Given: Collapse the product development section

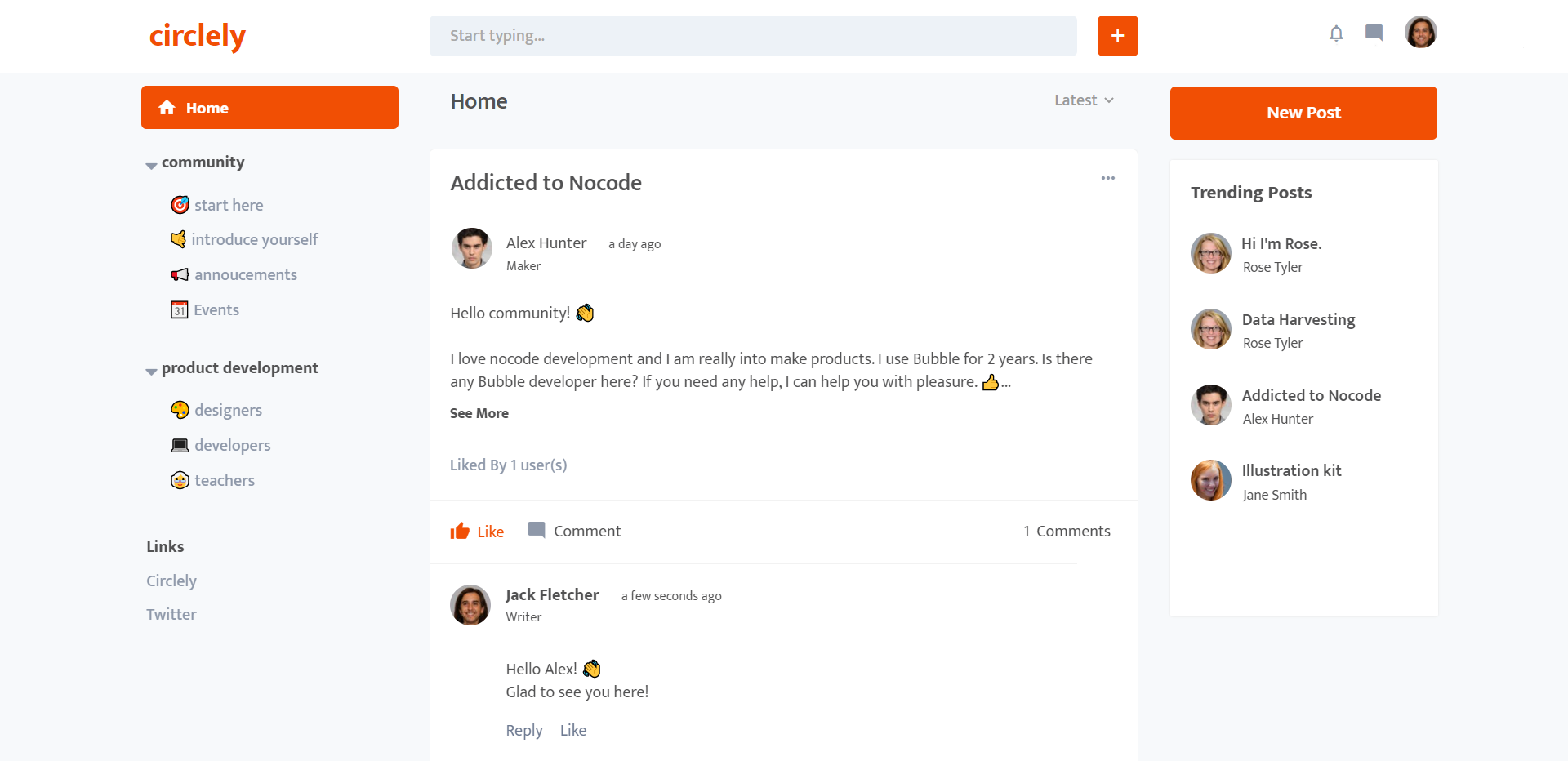Looking at the screenshot, I should [x=152, y=371].
